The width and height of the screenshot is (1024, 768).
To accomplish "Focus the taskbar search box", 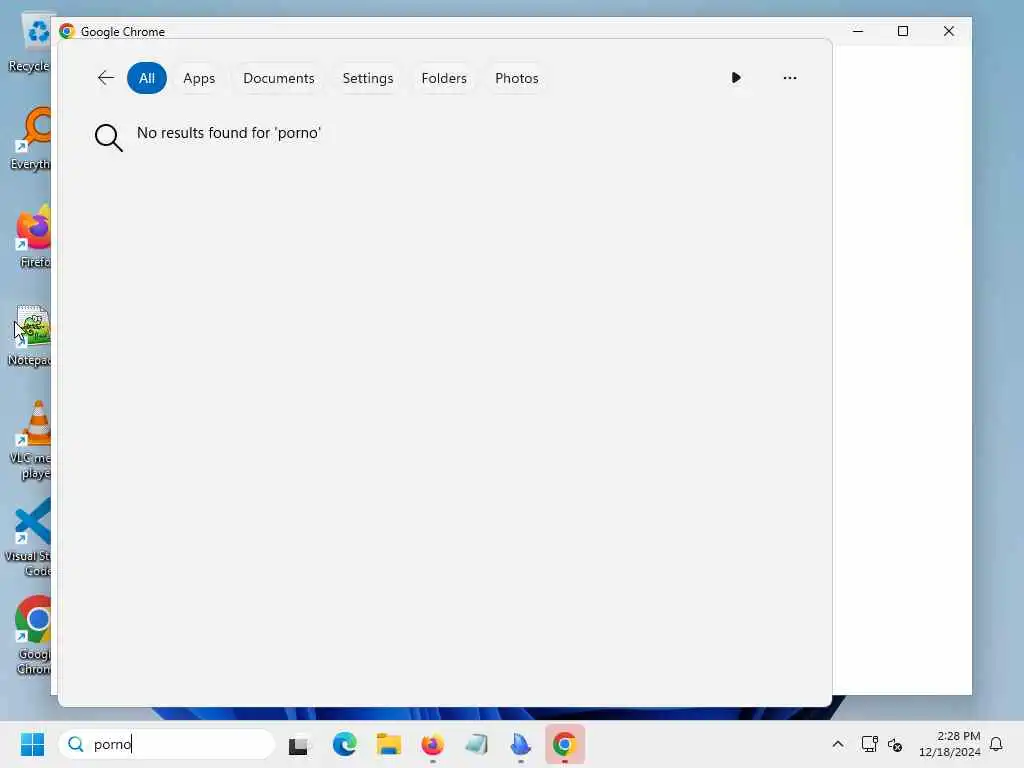I will (x=167, y=744).
